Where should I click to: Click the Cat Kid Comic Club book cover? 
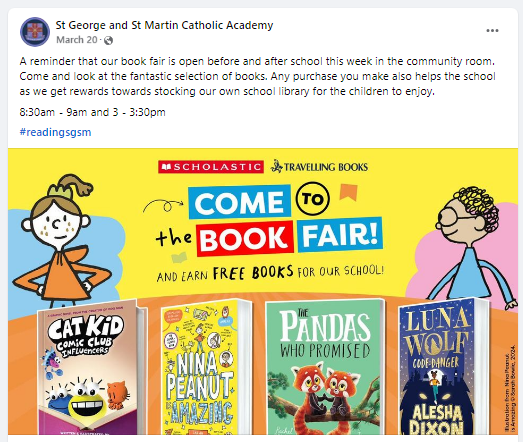pos(90,367)
